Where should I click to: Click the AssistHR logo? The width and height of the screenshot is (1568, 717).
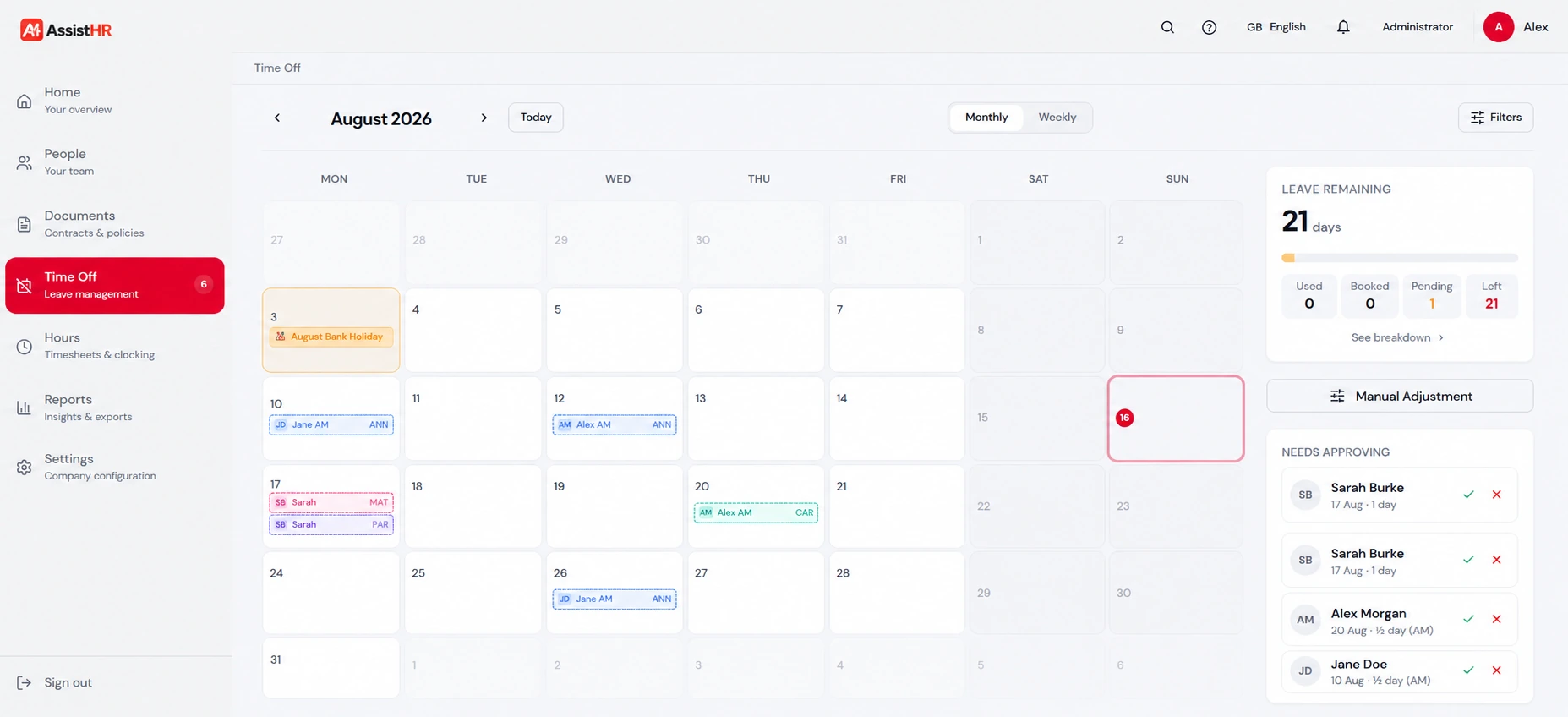tap(66, 30)
